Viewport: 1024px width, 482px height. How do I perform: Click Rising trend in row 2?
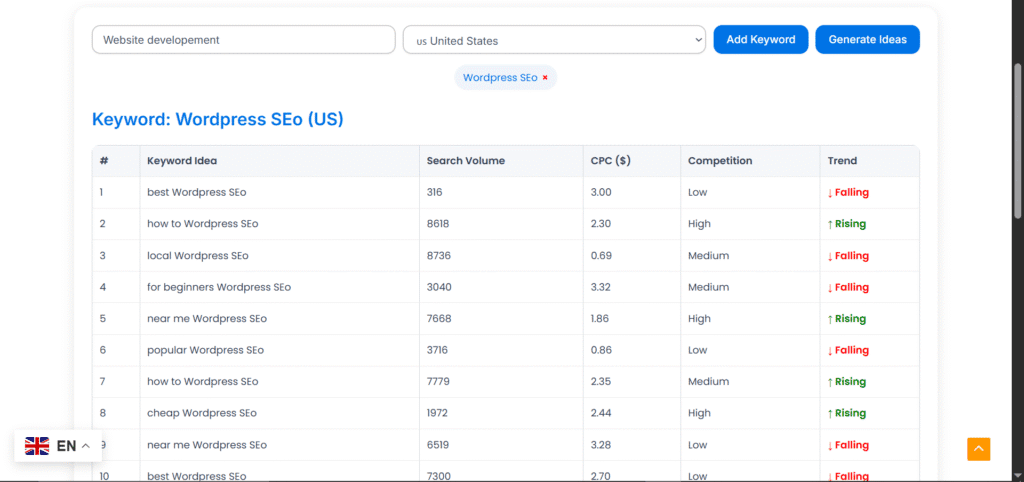[846, 224]
